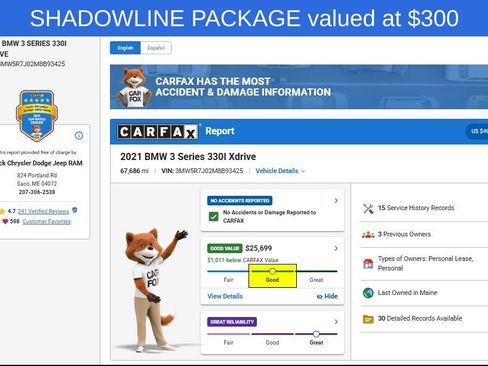
Task: Click the Good Value green badge
Action: (x=225, y=248)
